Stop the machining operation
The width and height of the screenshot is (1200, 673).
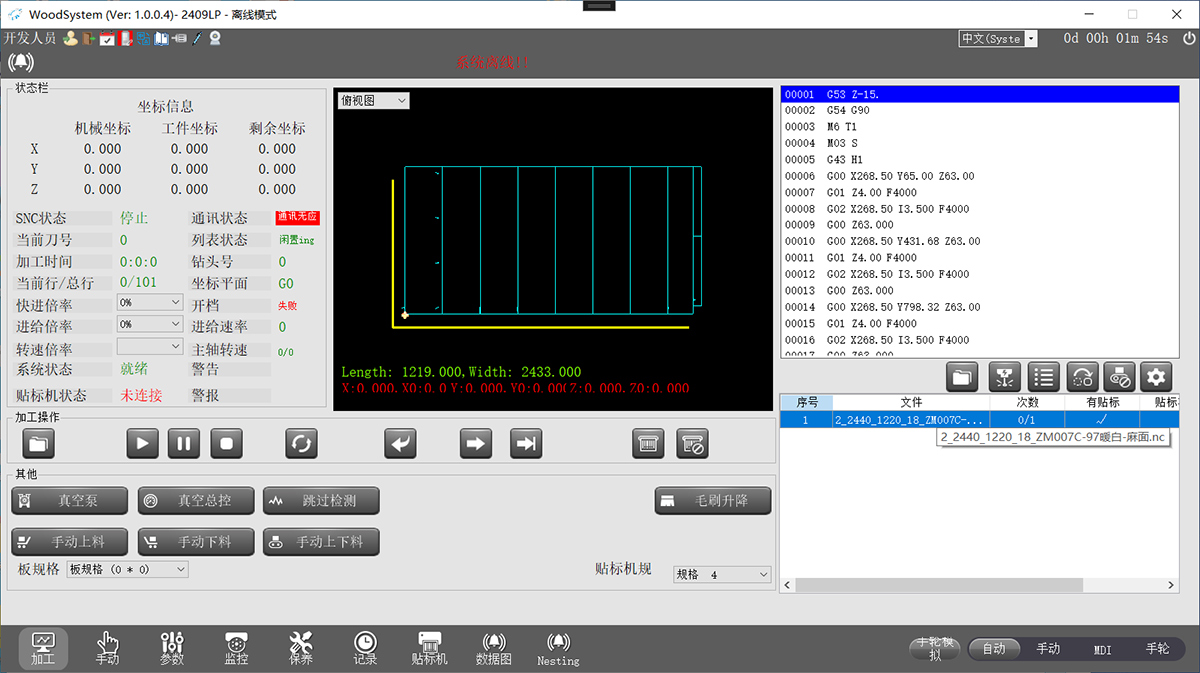point(226,443)
